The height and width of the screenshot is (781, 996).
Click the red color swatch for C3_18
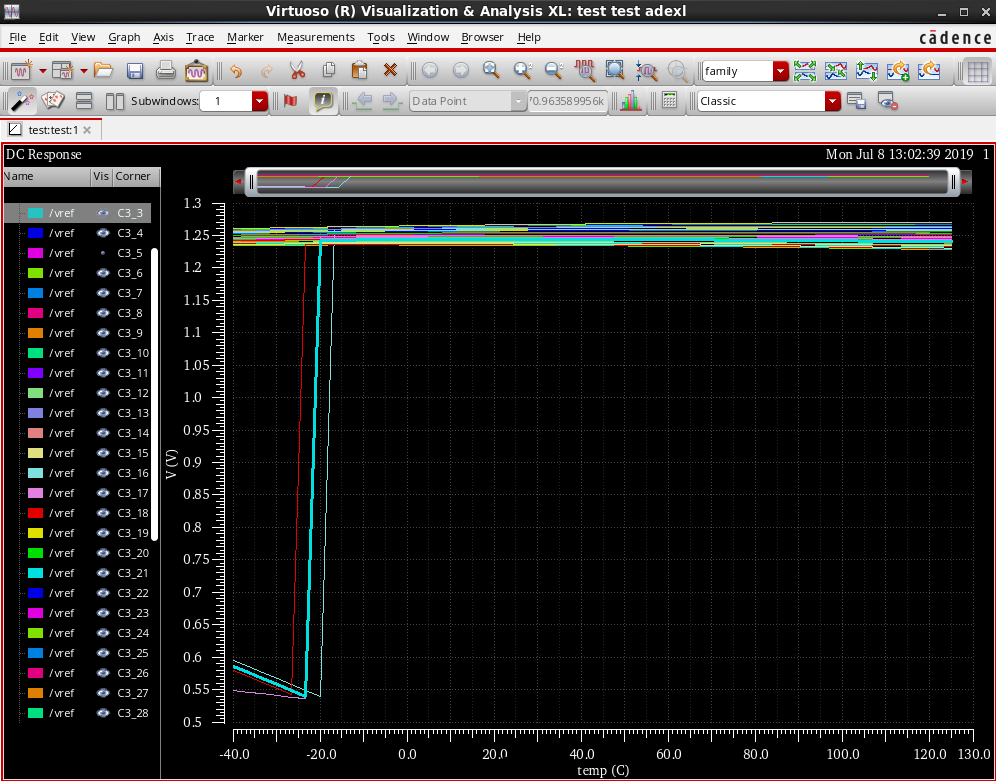point(36,513)
